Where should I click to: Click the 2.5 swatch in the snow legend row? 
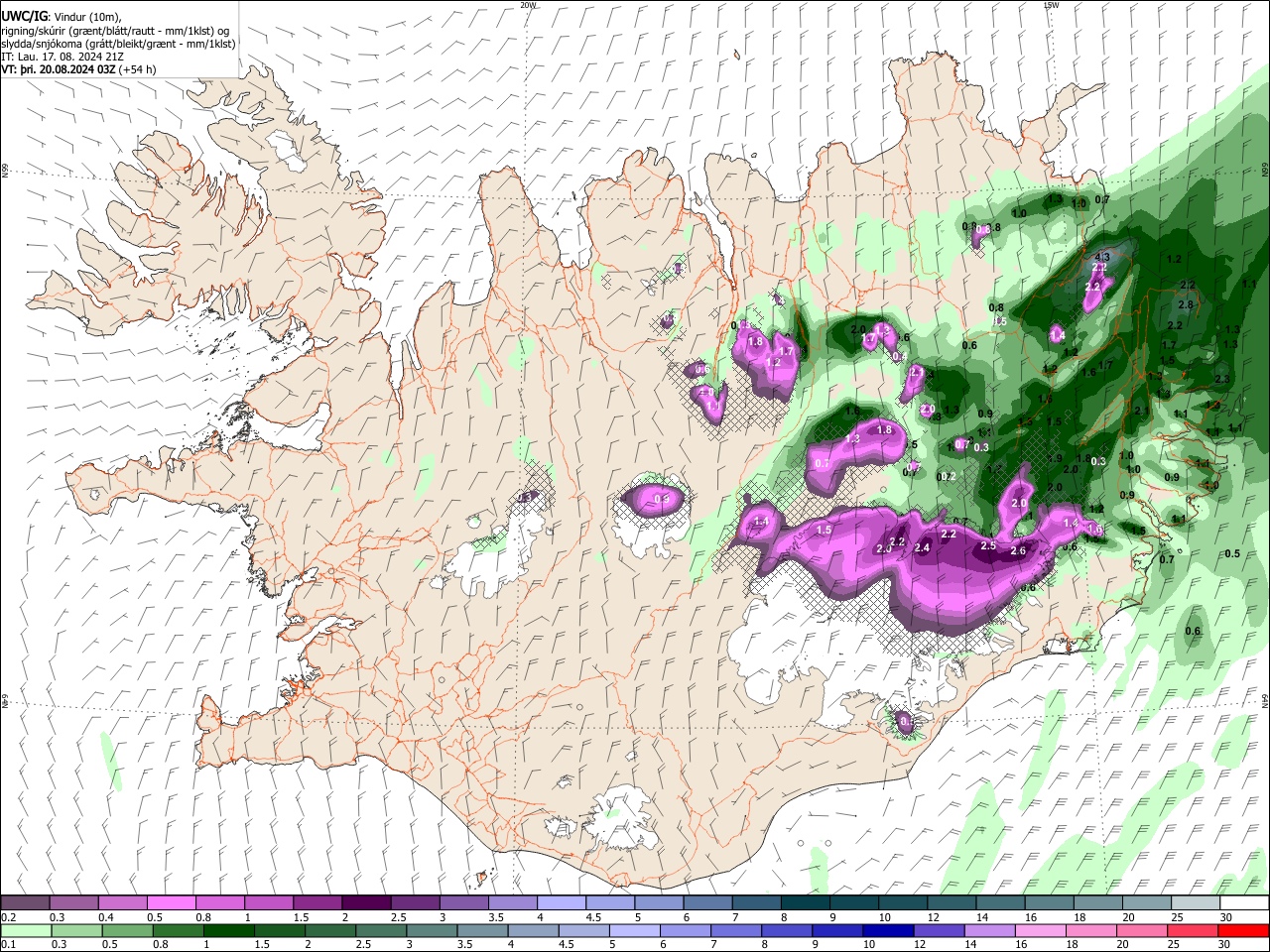pyautogui.click(x=414, y=903)
